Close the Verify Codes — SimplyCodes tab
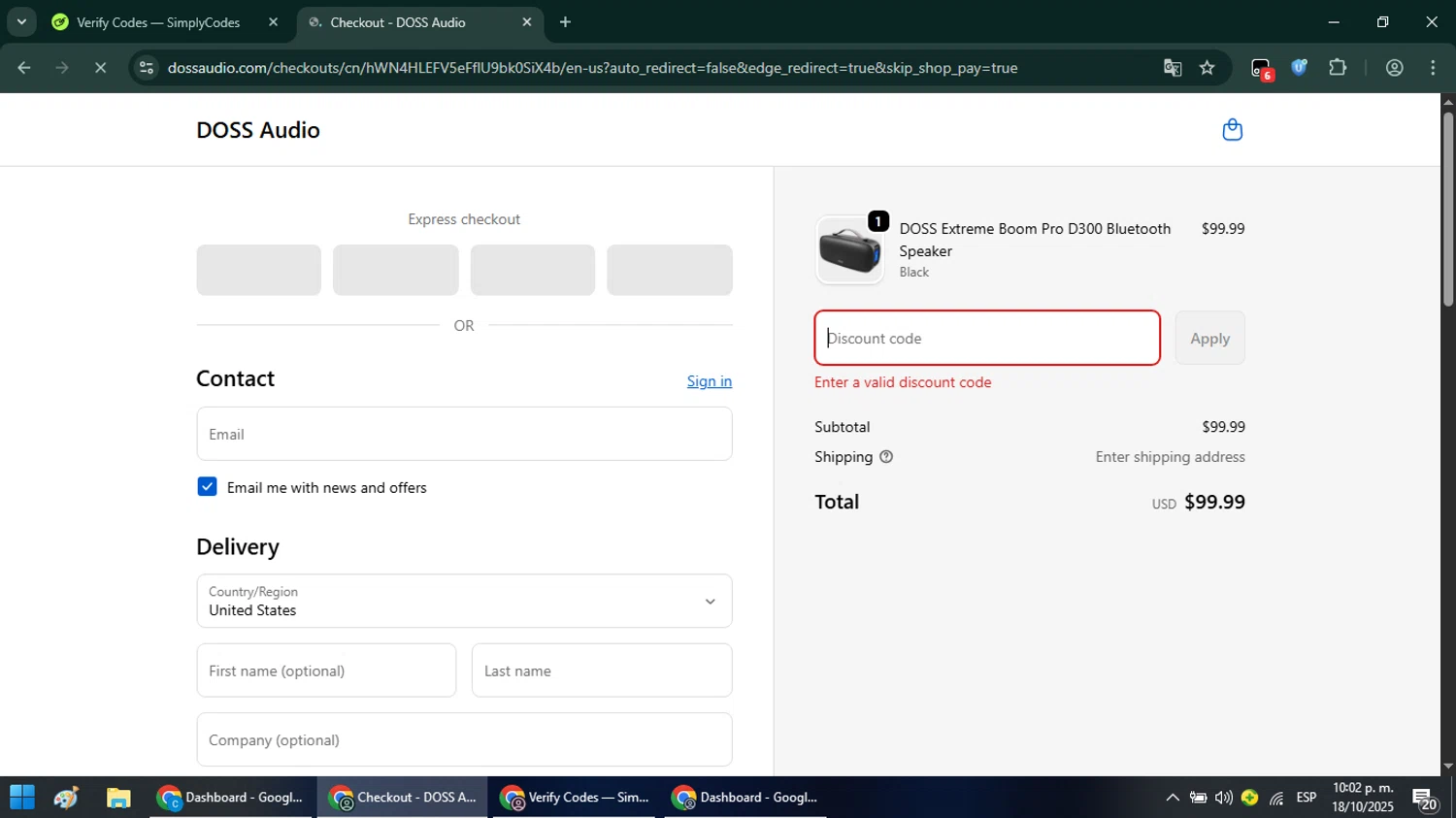Viewport: 1456px width, 818px height. coord(273,22)
